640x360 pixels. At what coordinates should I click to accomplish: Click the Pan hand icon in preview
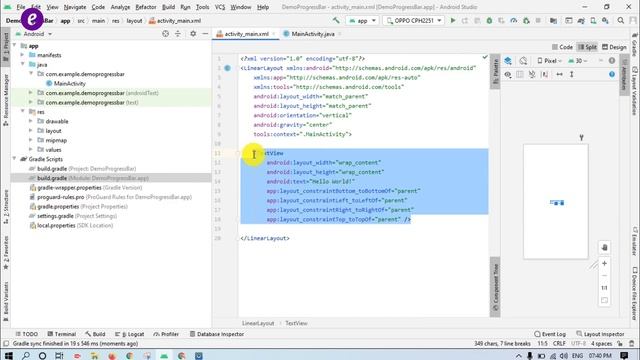click(x=604, y=247)
